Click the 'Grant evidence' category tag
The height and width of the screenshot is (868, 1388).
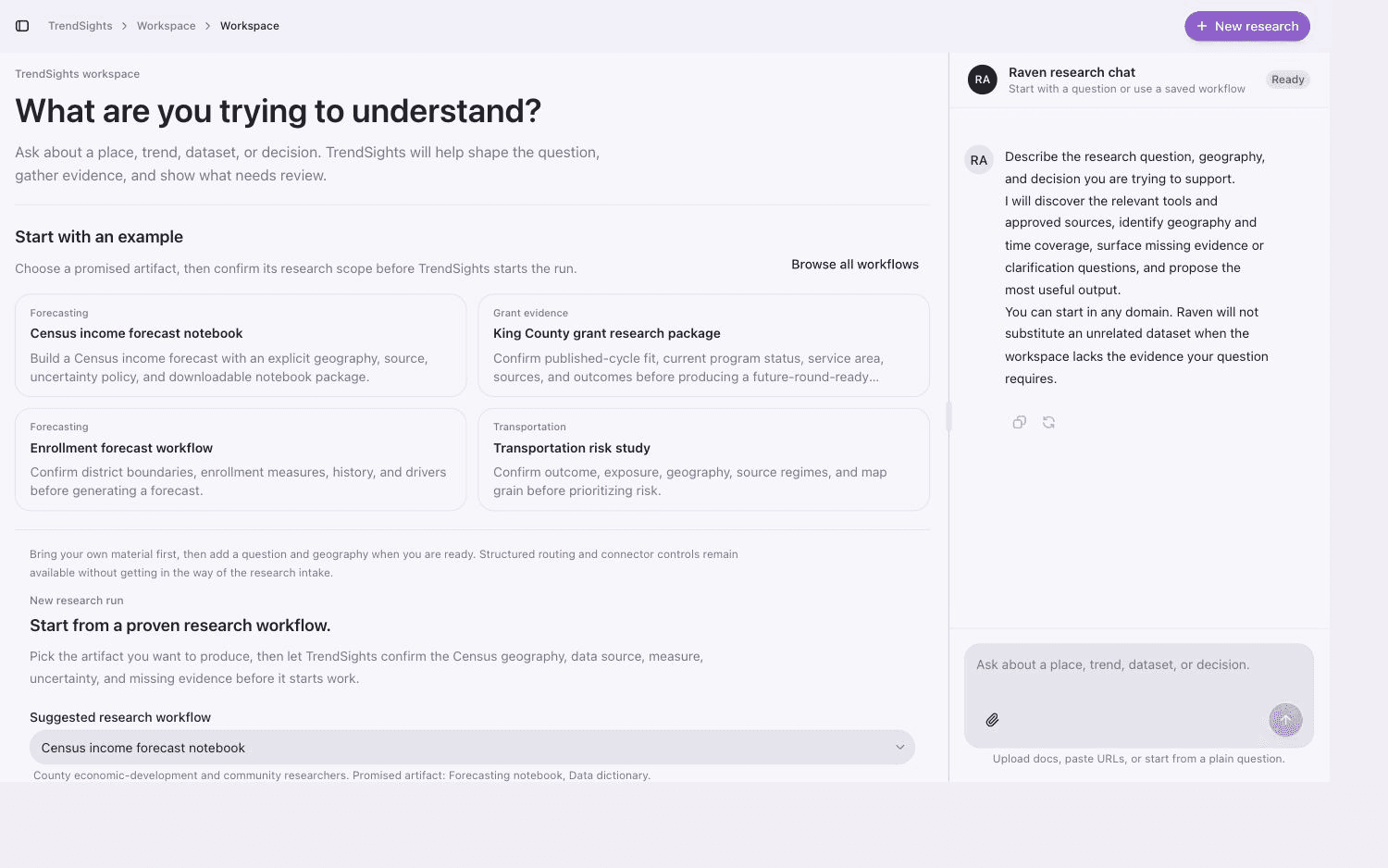coord(531,313)
